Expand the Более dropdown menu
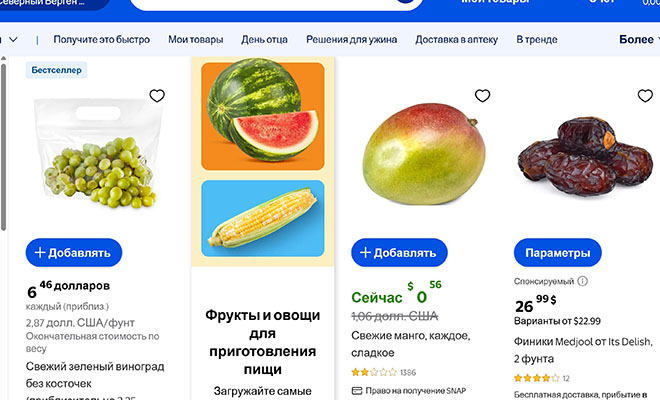660x400 pixels. 639,40
